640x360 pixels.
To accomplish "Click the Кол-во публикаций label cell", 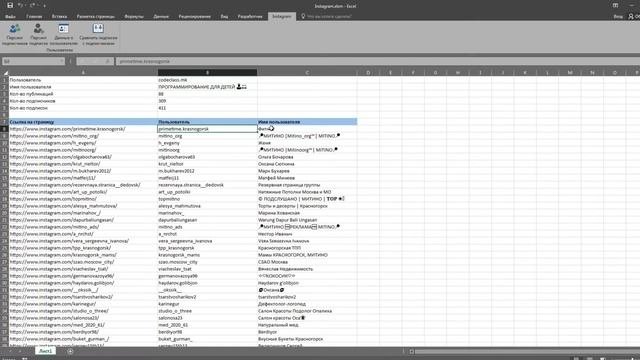I will pos(83,94).
